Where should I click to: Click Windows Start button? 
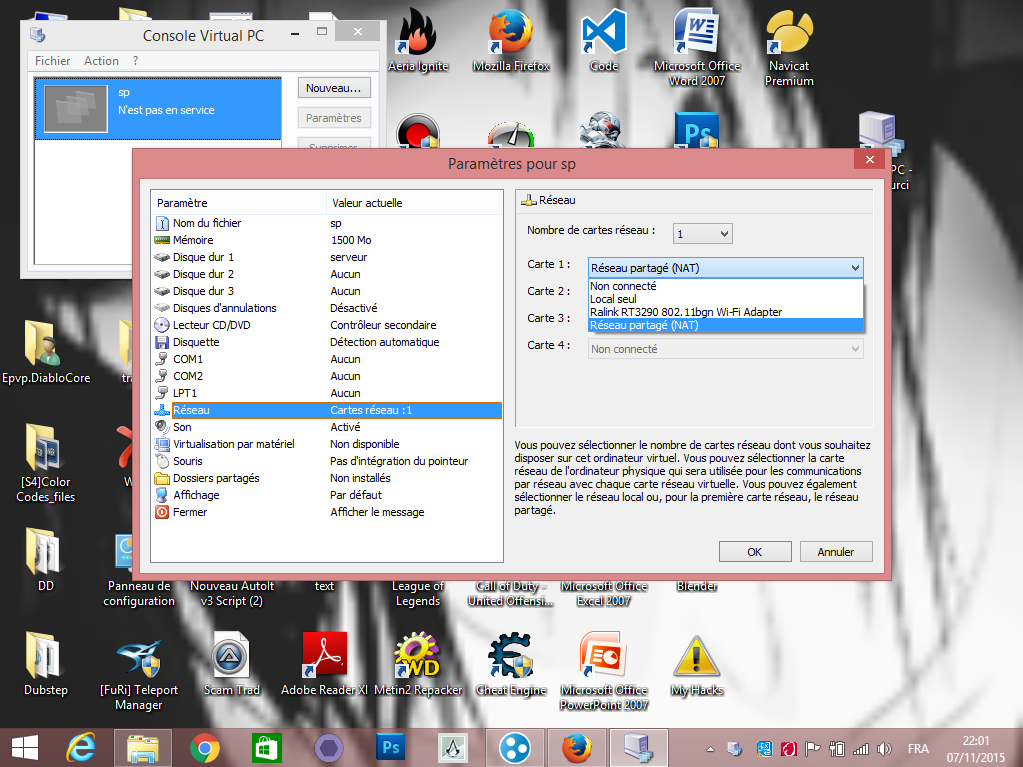[x=25, y=748]
